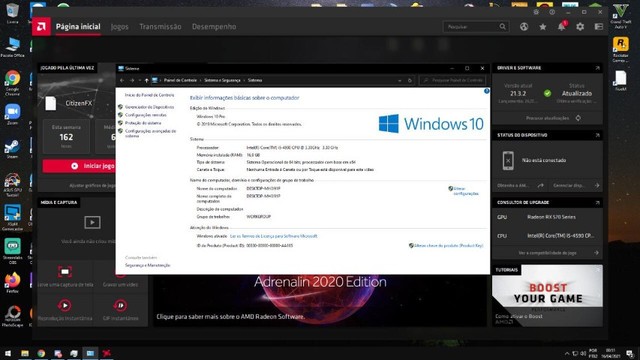Open Gerenciador de Dispositivos
Viewport: 640px width, 360px height.
pos(149,107)
